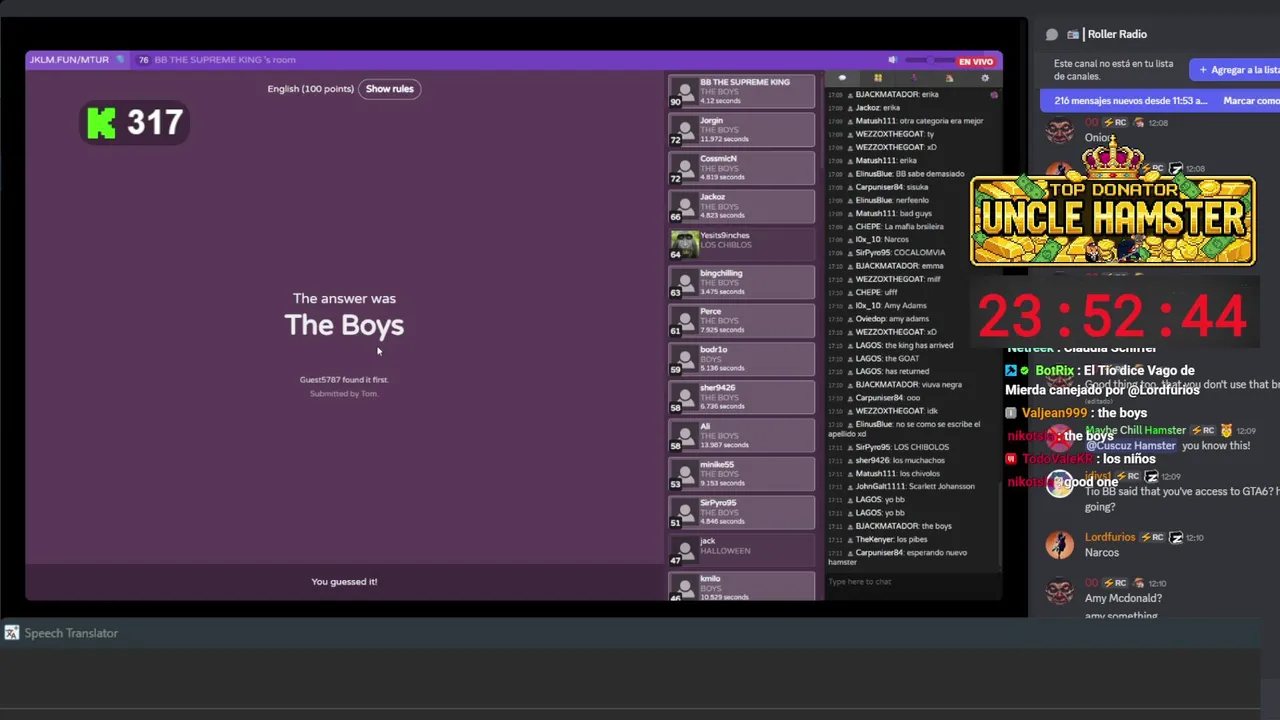The height and width of the screenshot is (720, 1280).
Task: Click masked avatar next to Onion message
Action: click(x=1060, y=130)
